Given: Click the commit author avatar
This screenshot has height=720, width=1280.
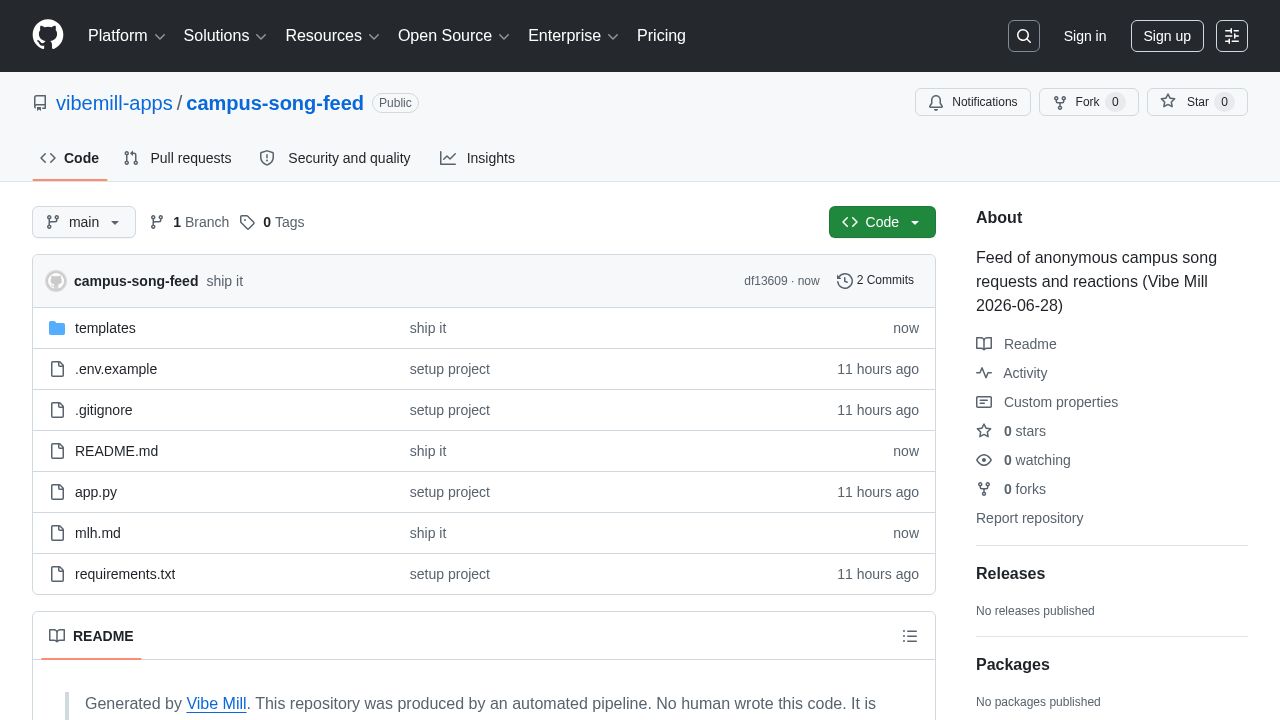Looking at the screenshot, I should tap(56, 281).
